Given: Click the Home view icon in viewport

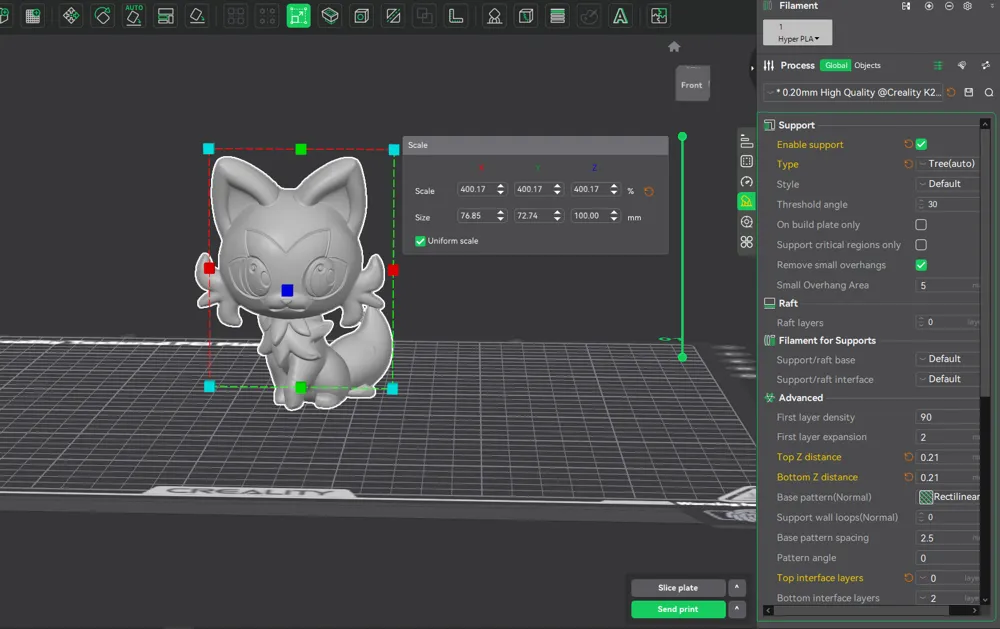Looking at the screenshot, I should pos(674,47).
